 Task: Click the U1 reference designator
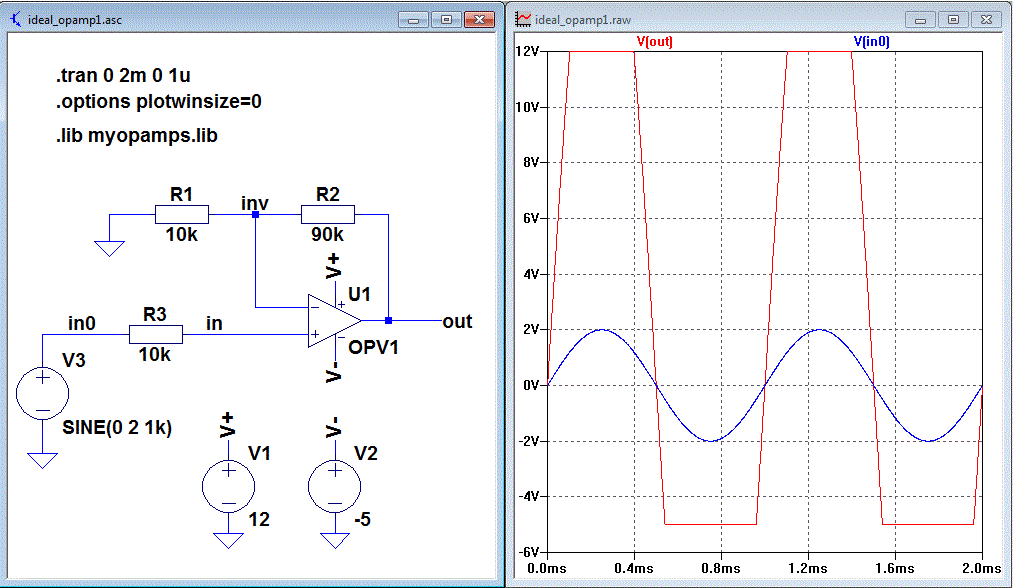point(359,295)
